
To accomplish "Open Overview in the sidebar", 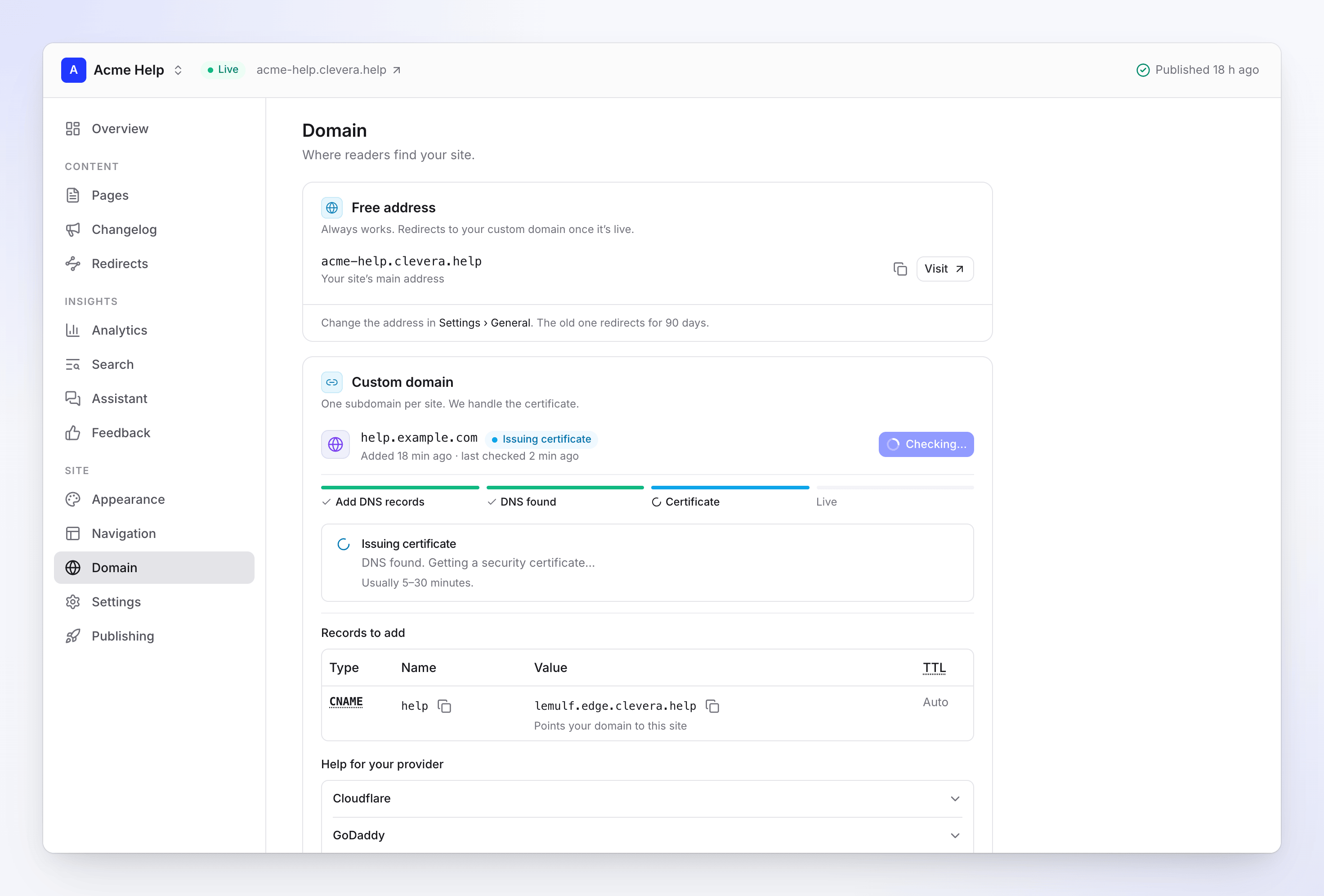I will pos(154,129).
